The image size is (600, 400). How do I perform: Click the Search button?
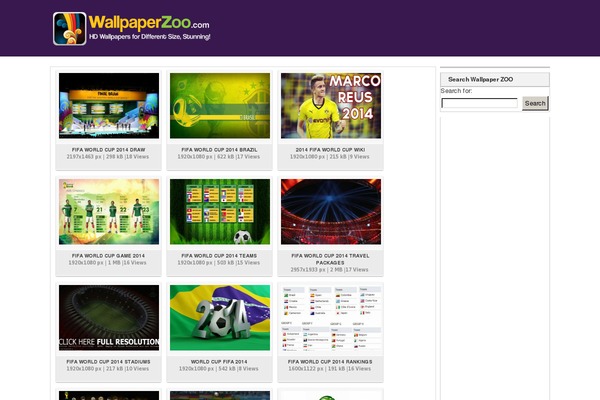click(535, 103)
